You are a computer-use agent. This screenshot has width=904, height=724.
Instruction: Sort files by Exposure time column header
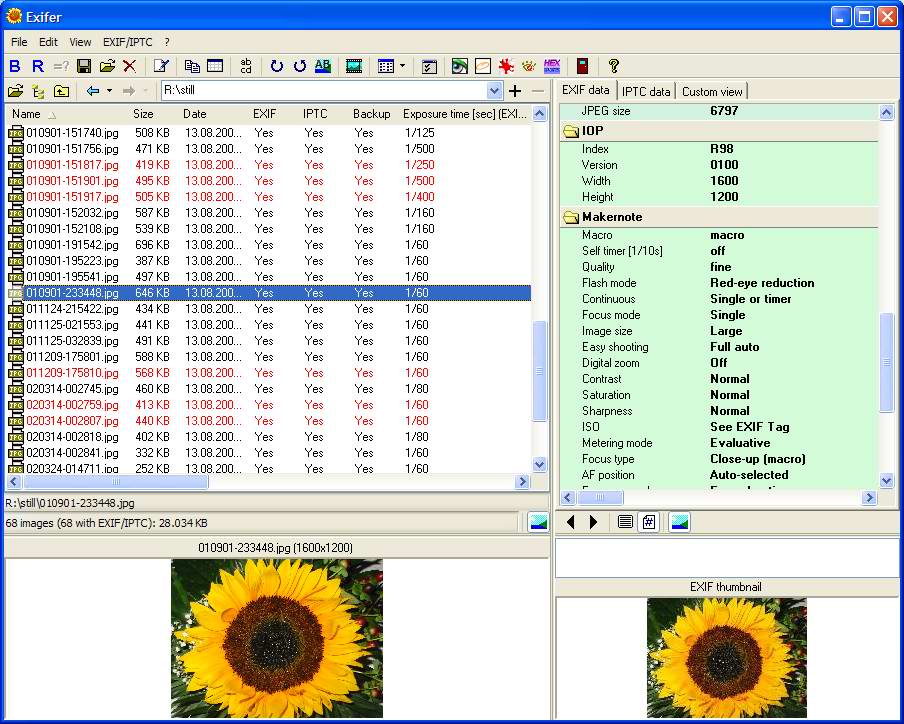(x=465, y=114)
